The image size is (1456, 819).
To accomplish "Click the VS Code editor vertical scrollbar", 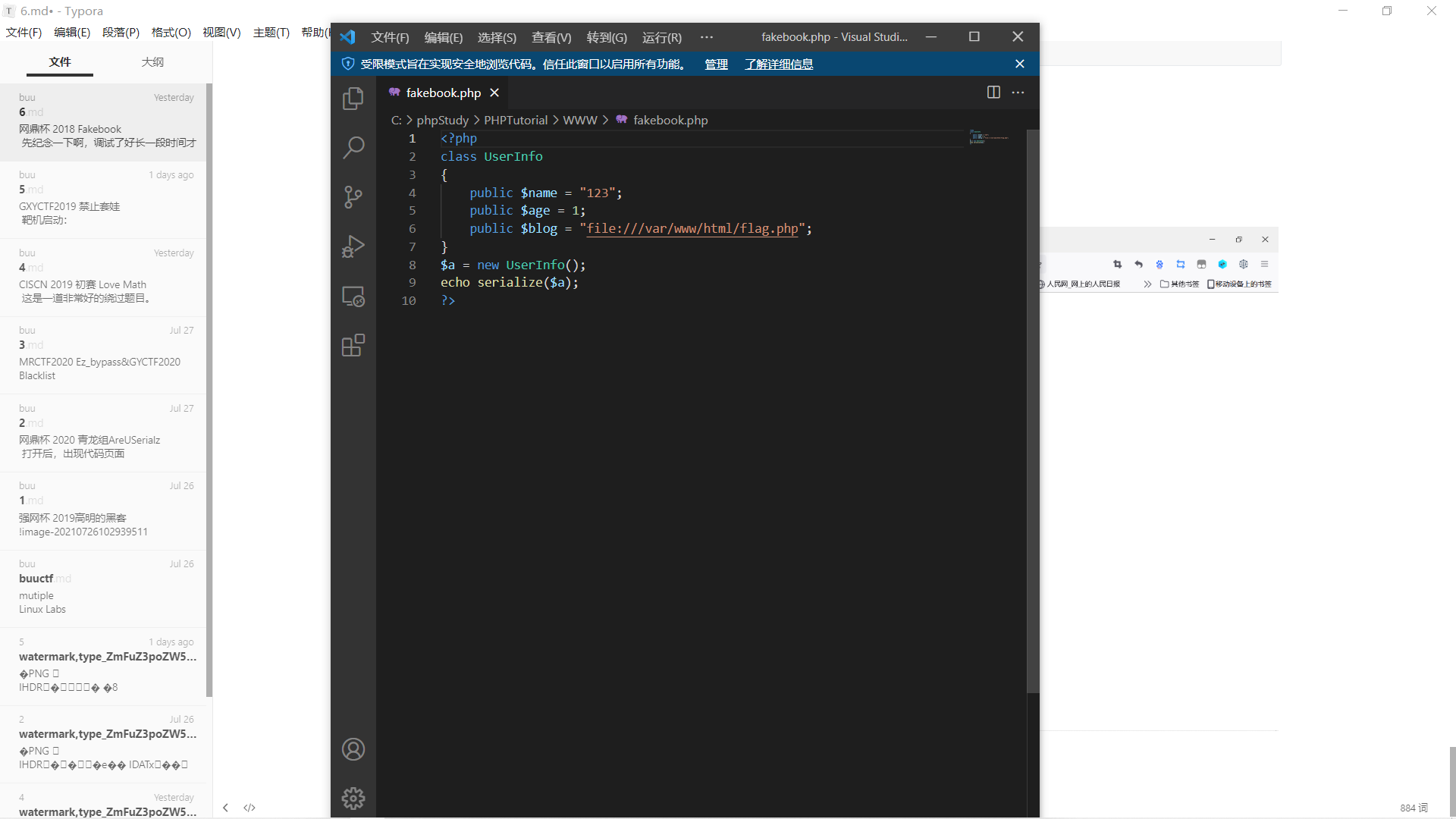I will click(x=1033, y=409).
